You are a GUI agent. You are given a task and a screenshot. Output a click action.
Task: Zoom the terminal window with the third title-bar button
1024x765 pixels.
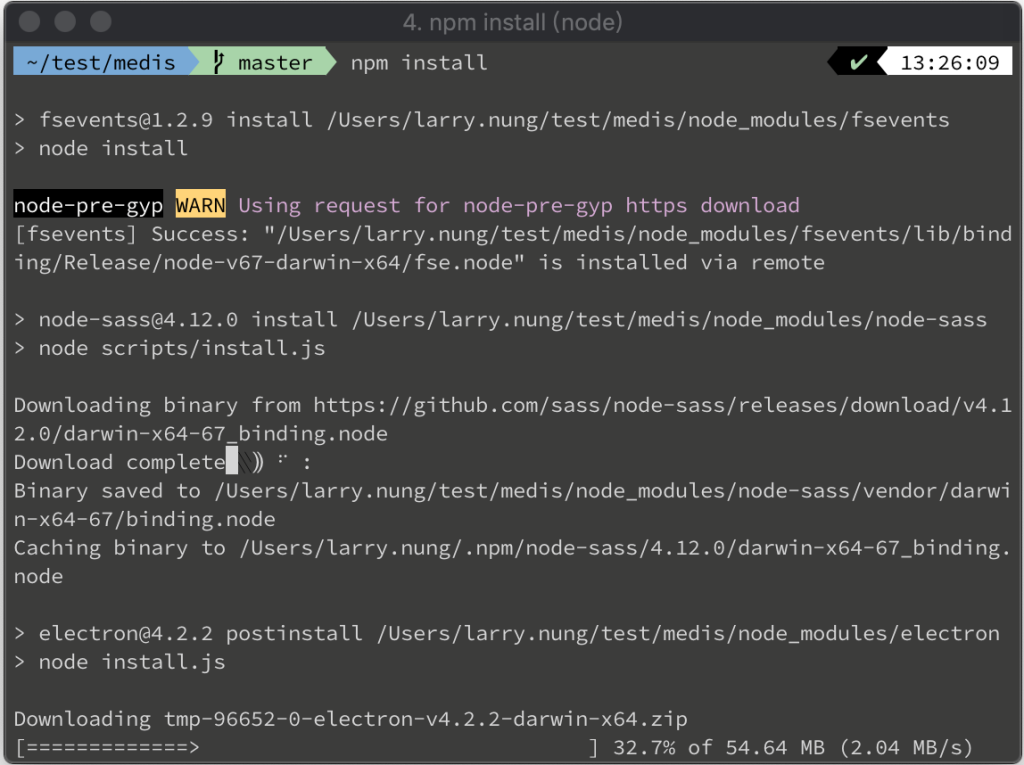coord(101,21)
